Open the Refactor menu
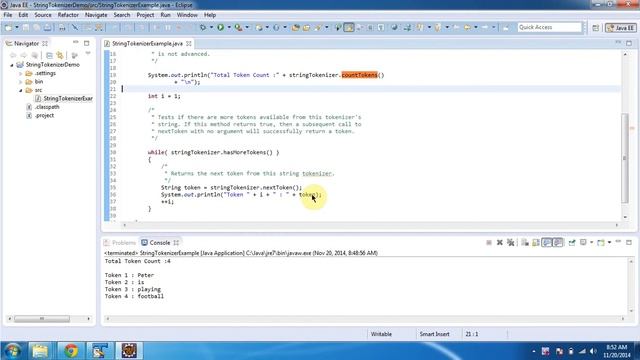 pyautogui.click(x=68, y=15)
